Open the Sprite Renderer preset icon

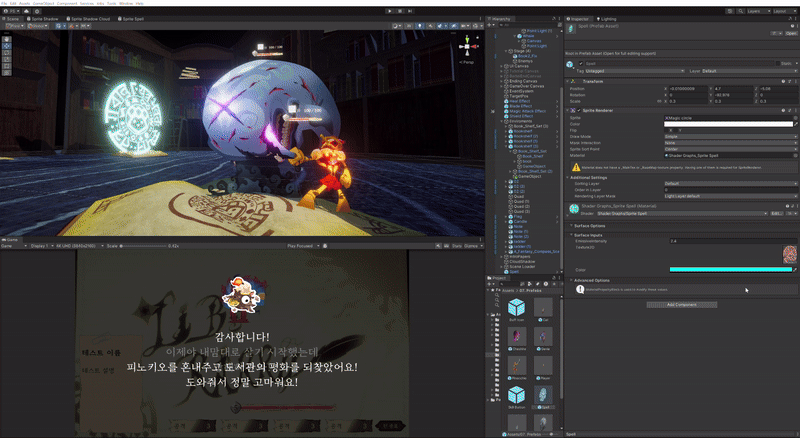(x=789, y=110)
